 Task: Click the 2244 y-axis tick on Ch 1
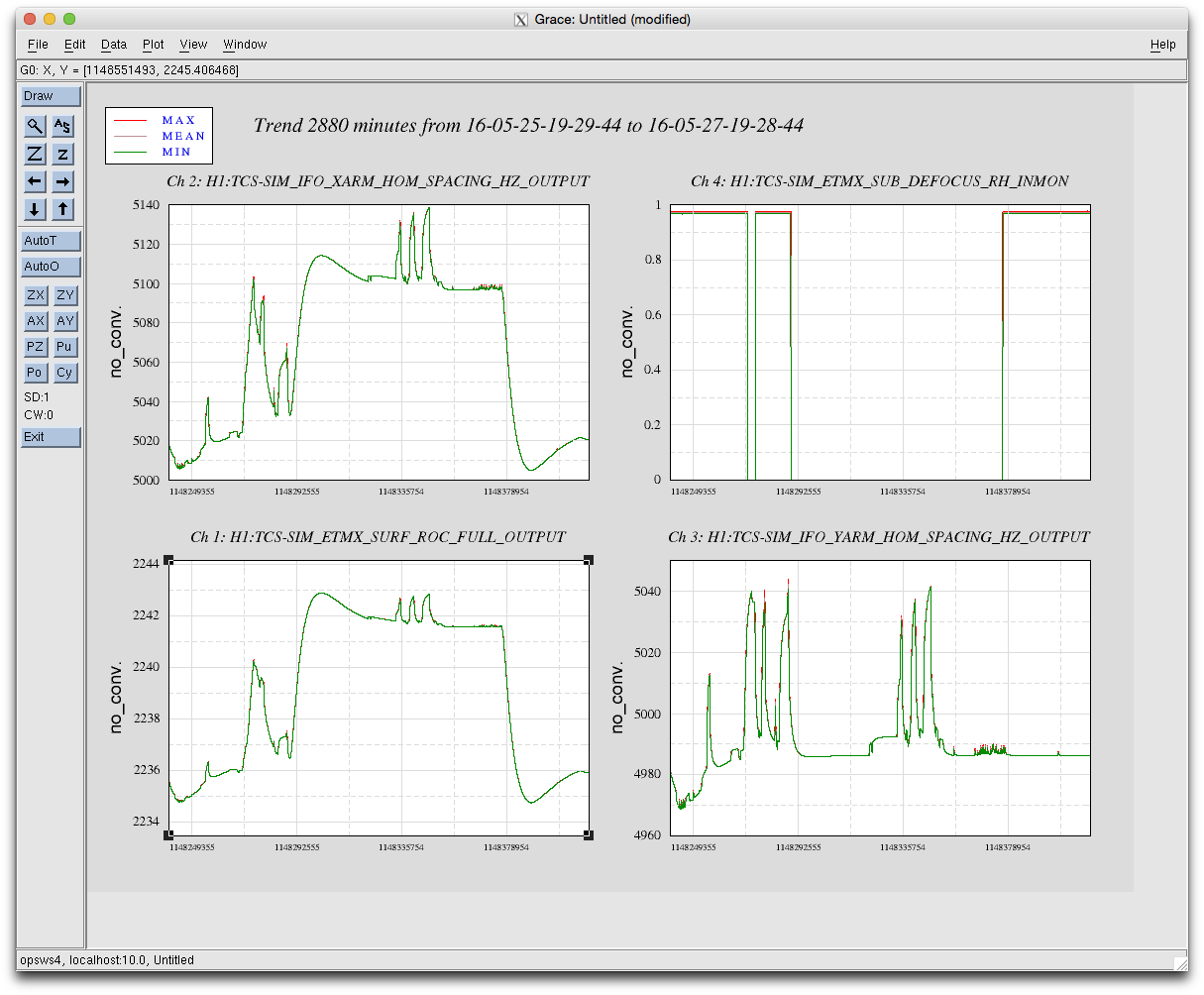coord(146,564)
